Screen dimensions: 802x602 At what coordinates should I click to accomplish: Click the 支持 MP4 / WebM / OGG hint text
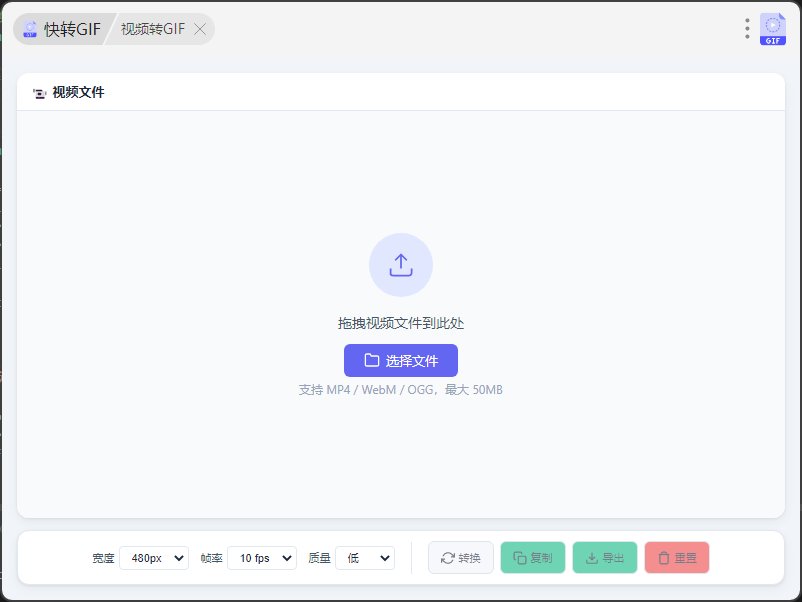pyautogui.click(x=401, y=389)
